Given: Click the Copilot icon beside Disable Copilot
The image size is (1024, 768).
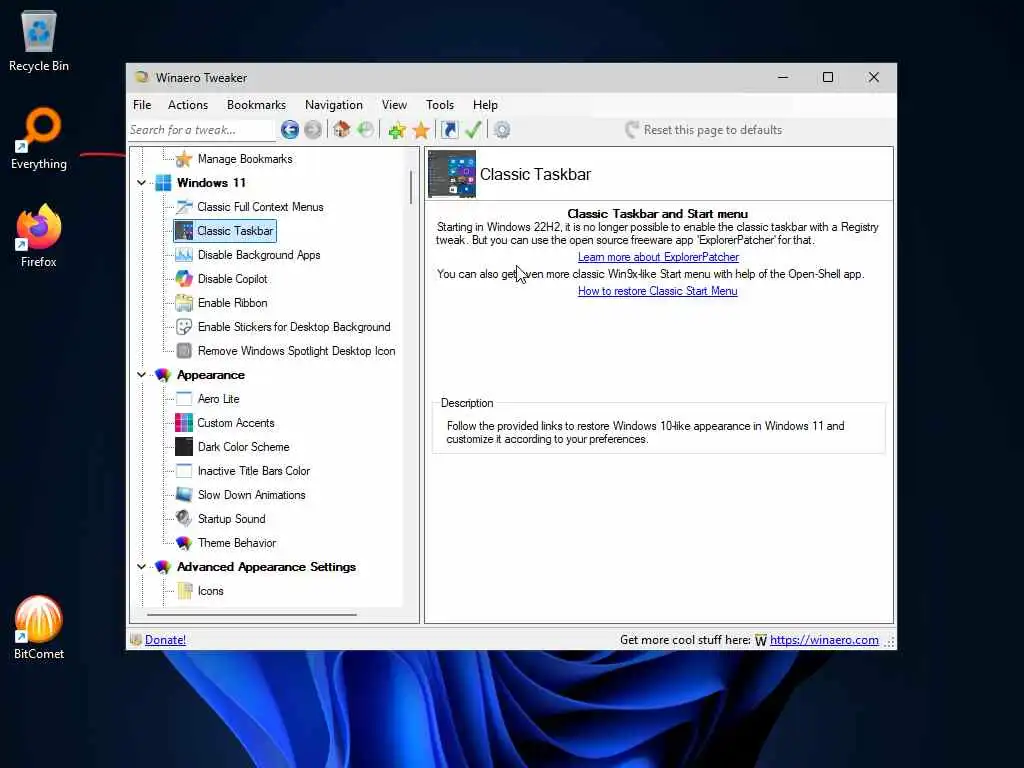Looking at the screenshot, I should tap(184, 279).
